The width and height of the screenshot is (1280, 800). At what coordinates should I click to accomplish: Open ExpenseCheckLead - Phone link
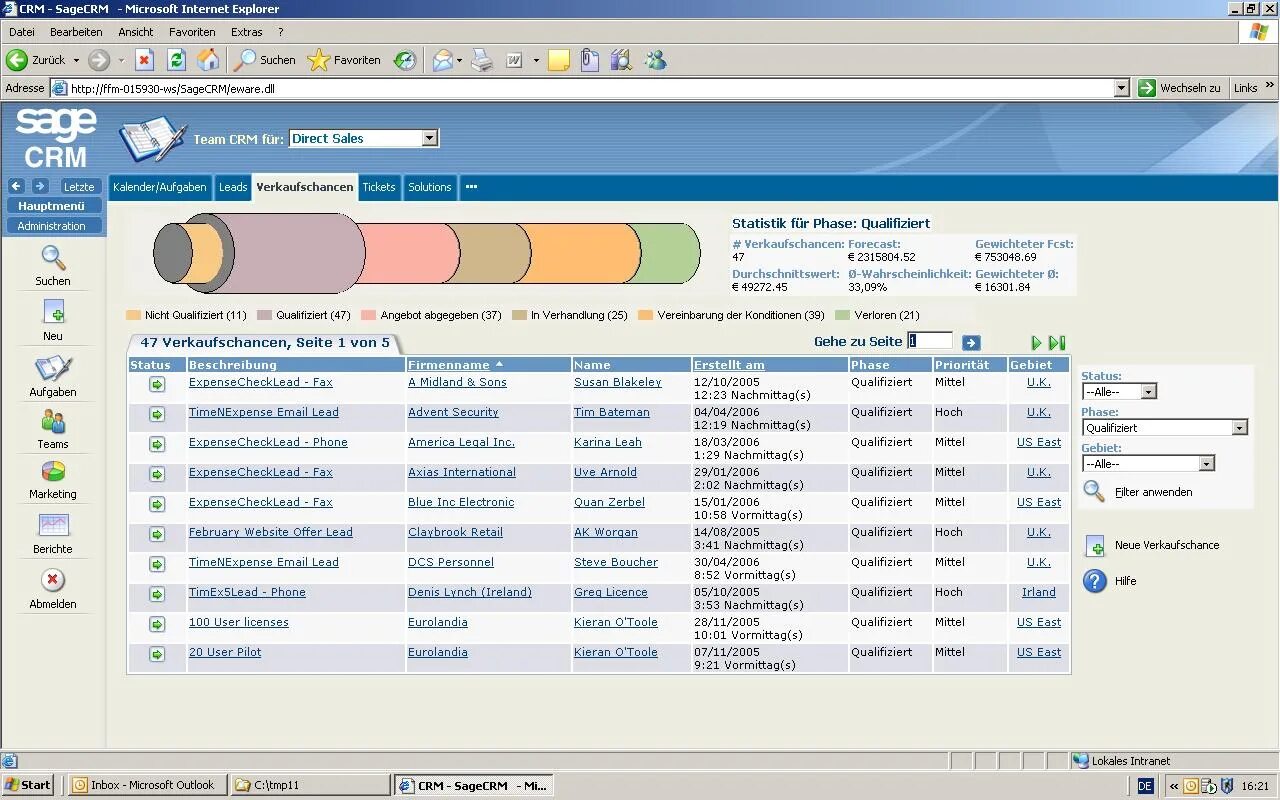[268, 442]
